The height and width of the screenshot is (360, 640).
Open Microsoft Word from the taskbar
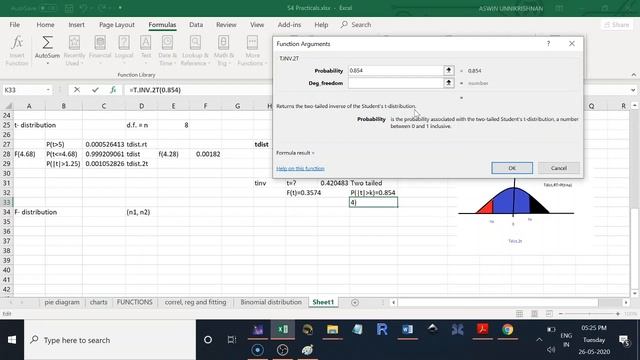point(407,330)
